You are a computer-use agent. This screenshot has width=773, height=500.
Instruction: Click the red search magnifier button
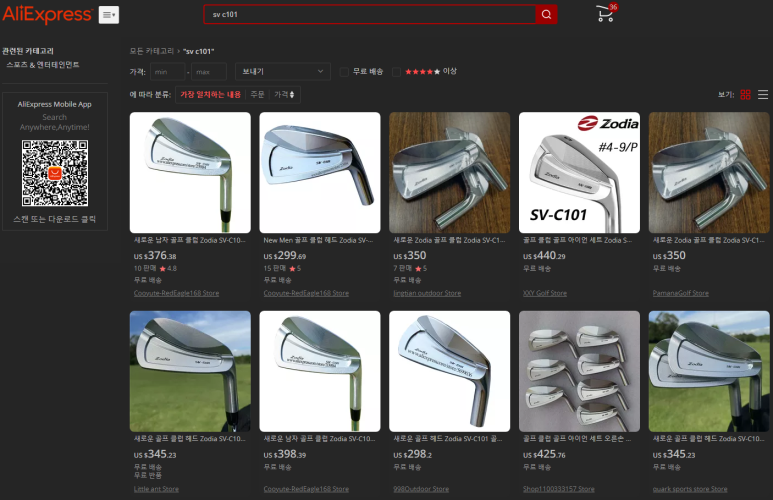pyautogui.click(x=546, y=14)
